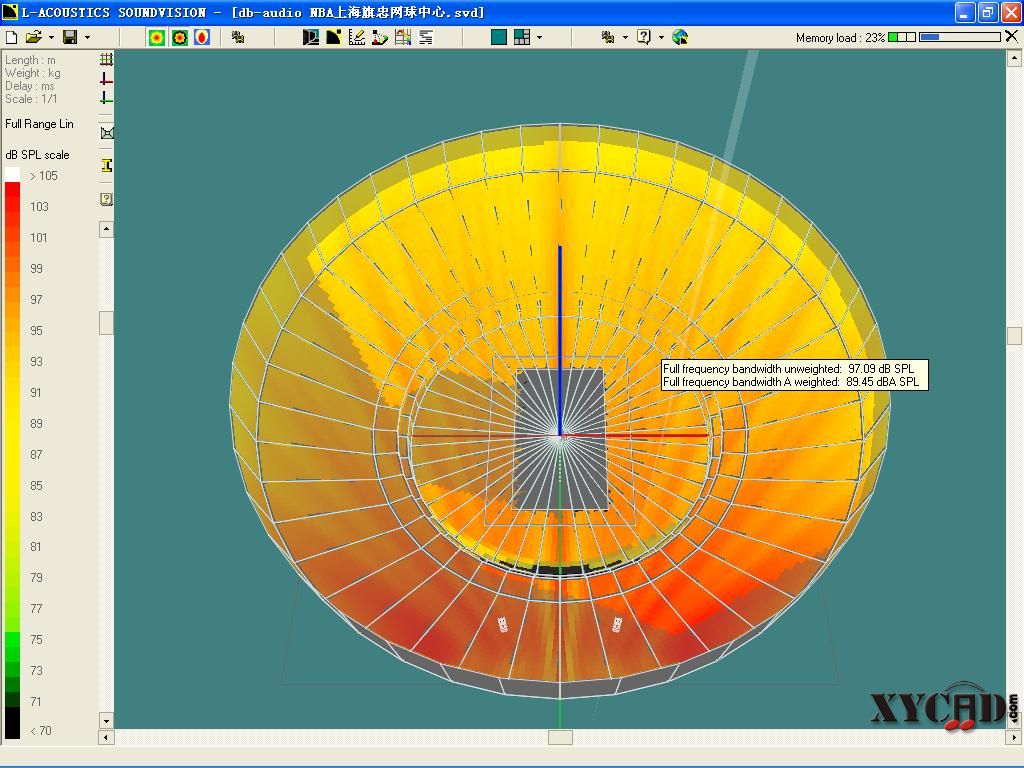Image resolution: width=1024 pixels, height=768 pixels.
Task: Click the side panel scroll down arrow
Action: pos(106,721)
